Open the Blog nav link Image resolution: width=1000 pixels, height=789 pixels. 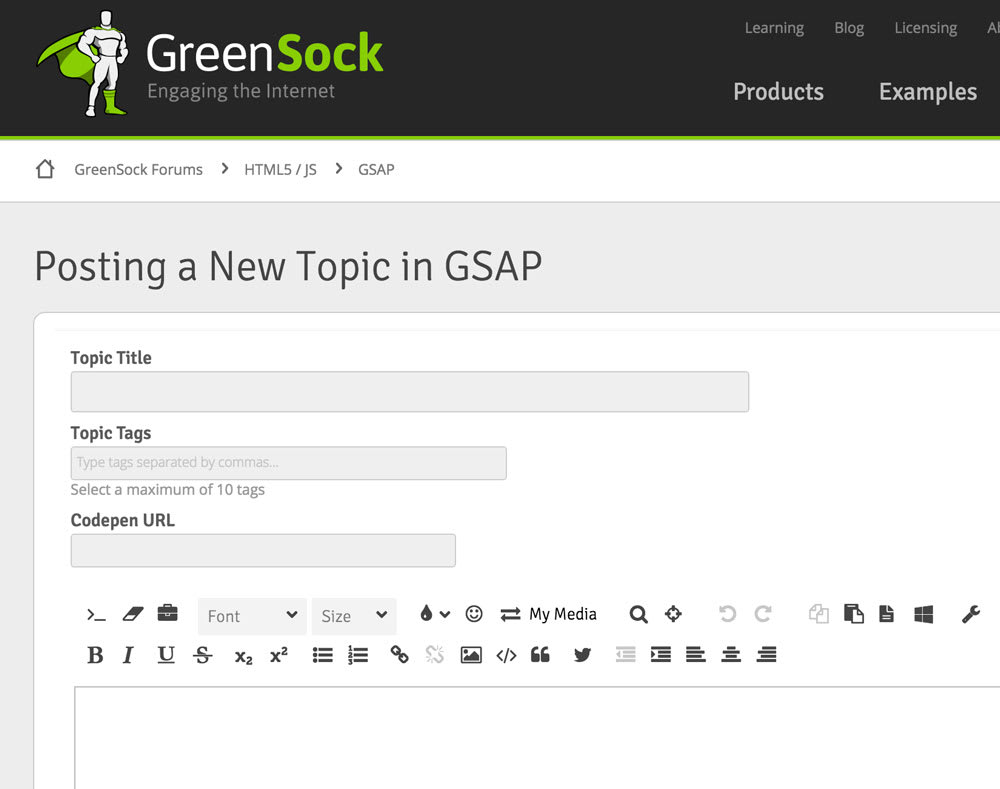[x=849, y=28]
